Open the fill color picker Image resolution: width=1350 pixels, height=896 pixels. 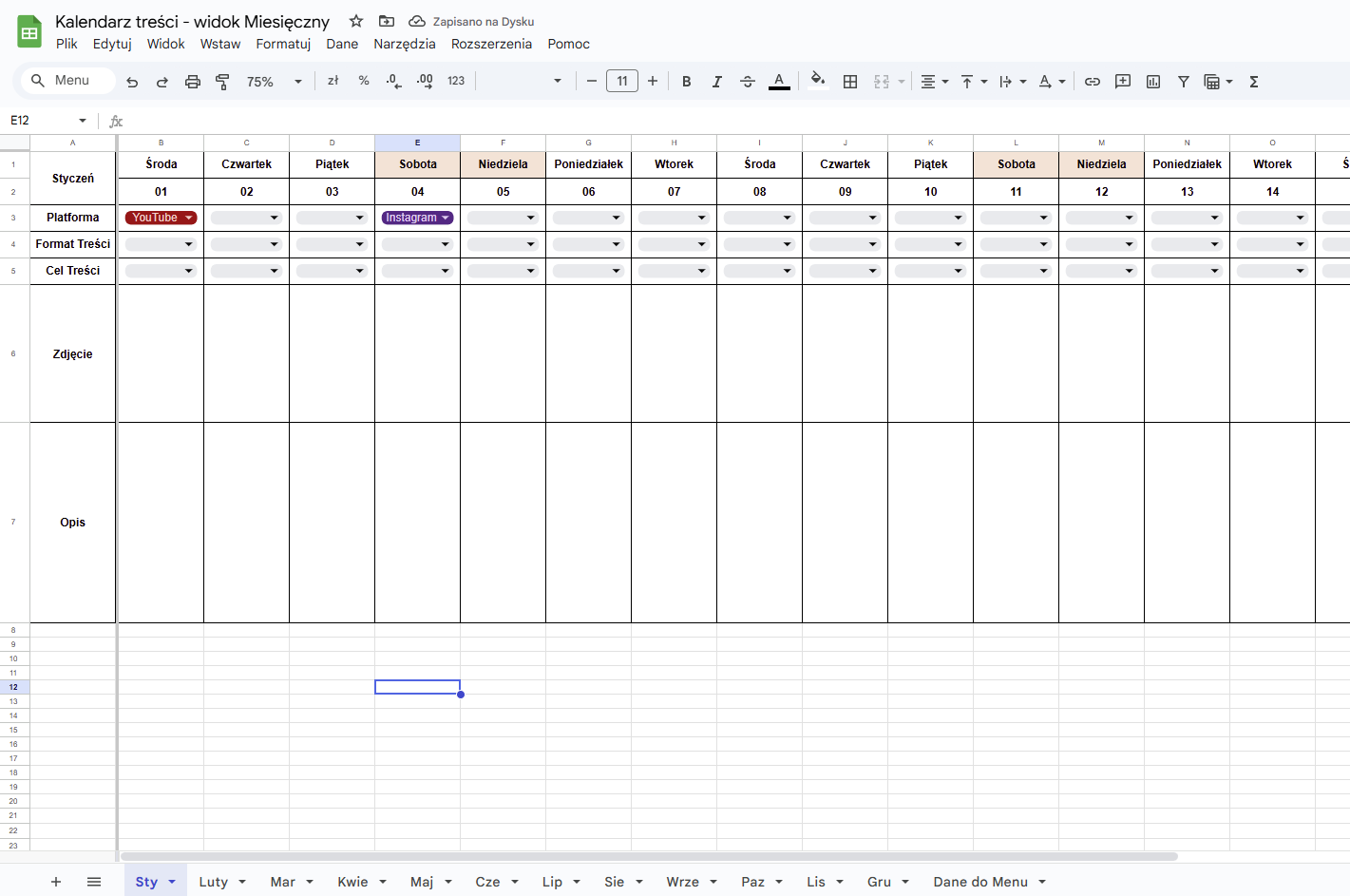(817, 81)
